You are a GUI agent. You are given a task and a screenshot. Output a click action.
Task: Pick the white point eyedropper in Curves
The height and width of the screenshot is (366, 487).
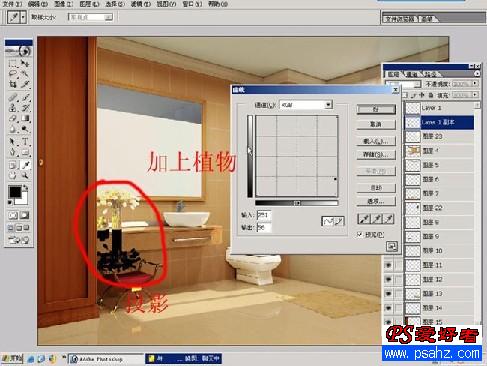pyautogui.click(x=389, y=219)
